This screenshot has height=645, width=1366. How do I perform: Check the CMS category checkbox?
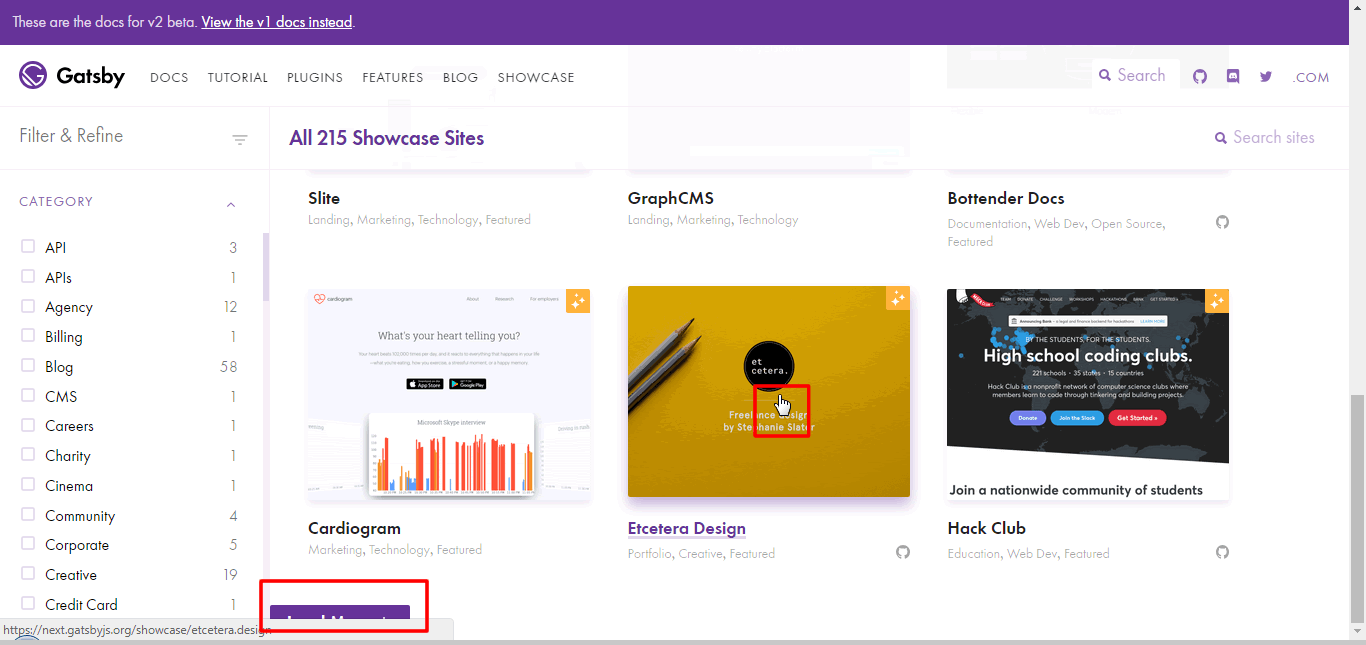coord(28,395)
